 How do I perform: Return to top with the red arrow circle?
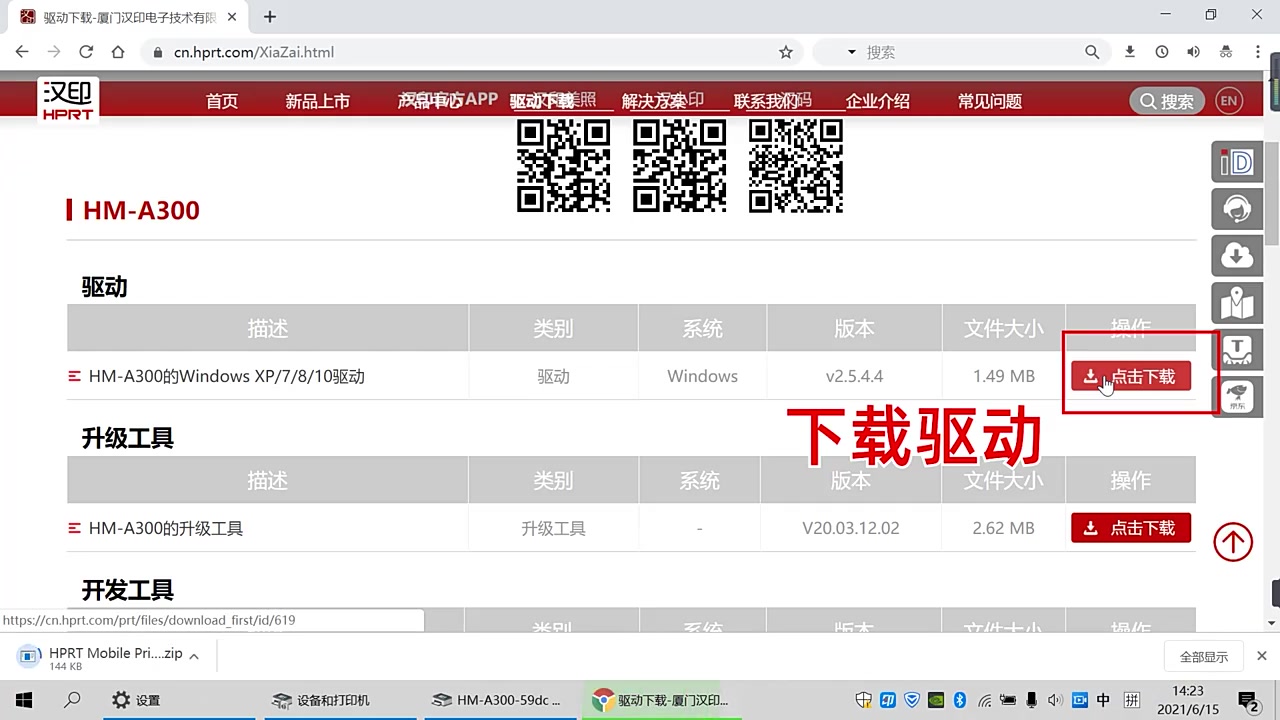[1233, 542]
